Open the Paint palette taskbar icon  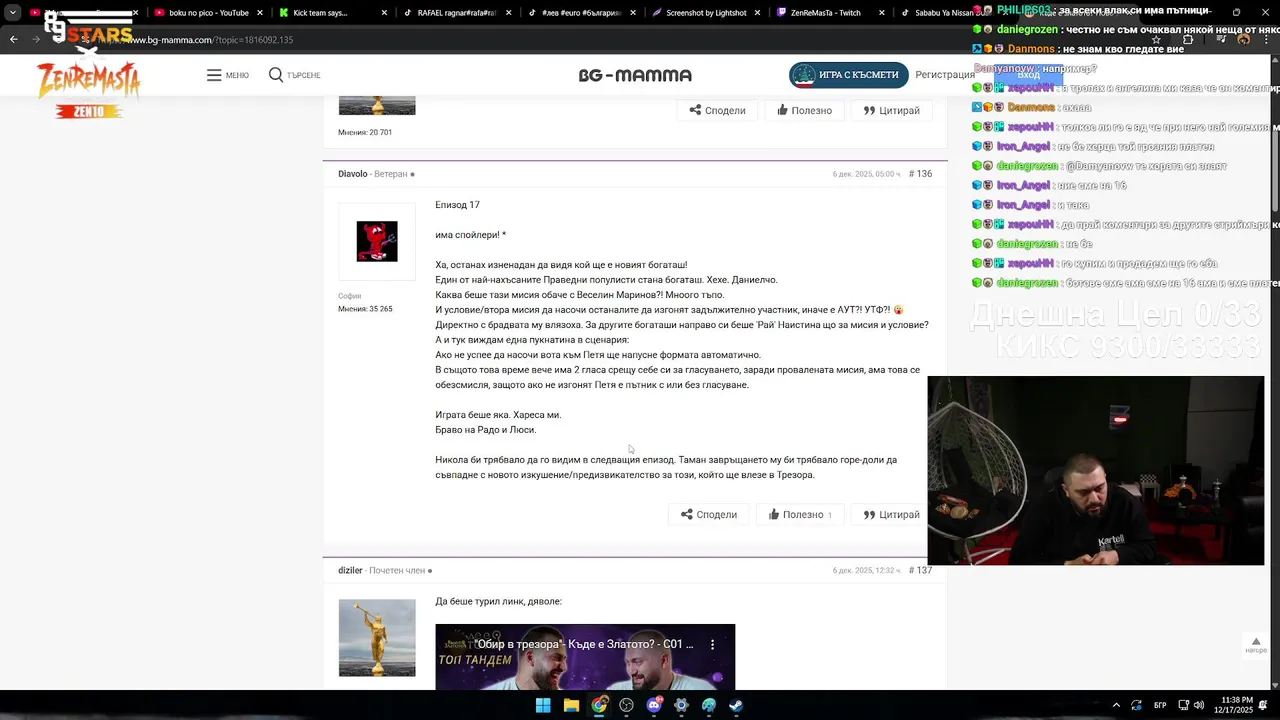[x=709, y=705]
